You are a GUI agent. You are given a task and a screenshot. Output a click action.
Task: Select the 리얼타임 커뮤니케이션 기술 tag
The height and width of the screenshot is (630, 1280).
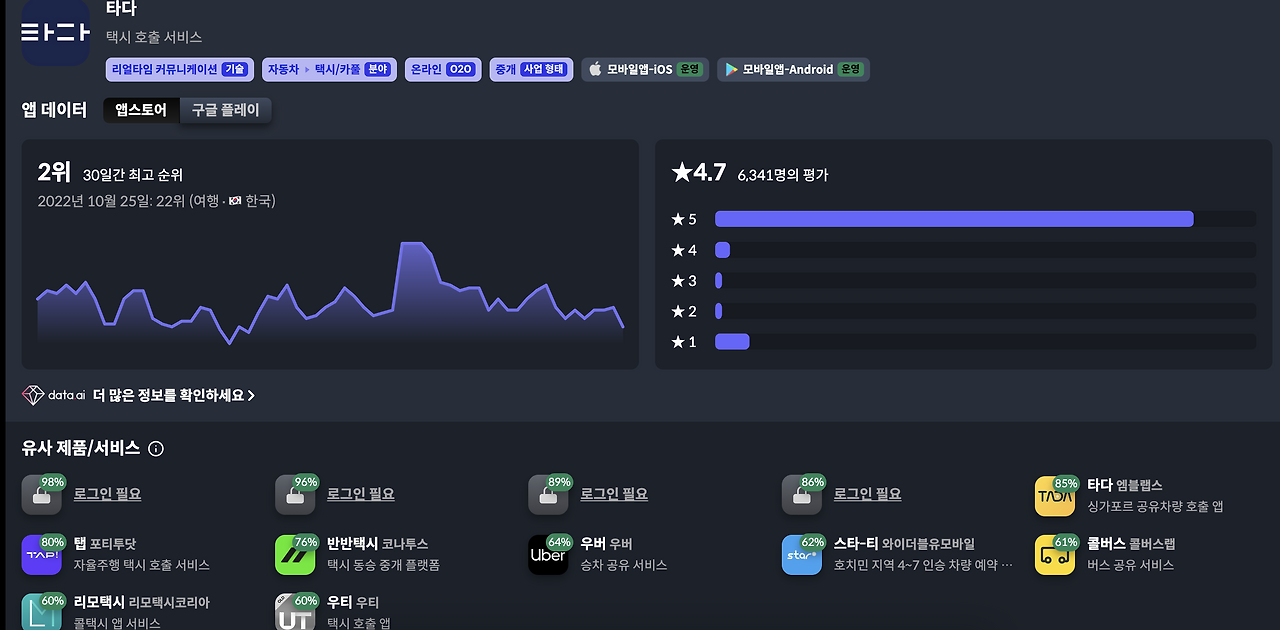[180, 69]
